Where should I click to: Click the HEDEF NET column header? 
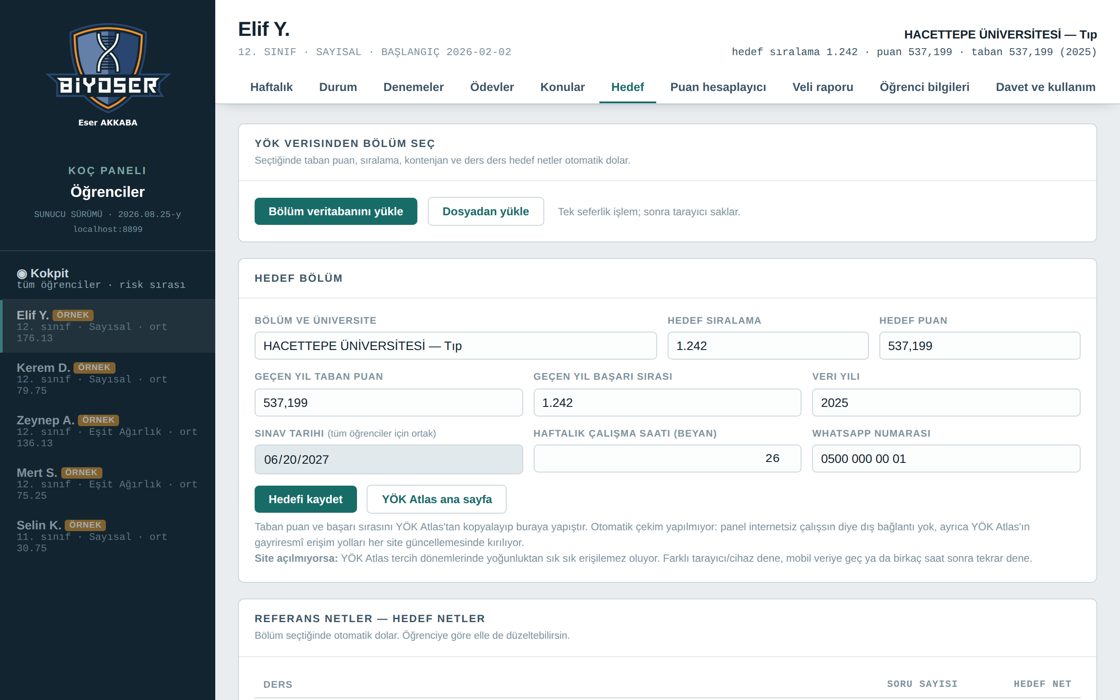1042,684
